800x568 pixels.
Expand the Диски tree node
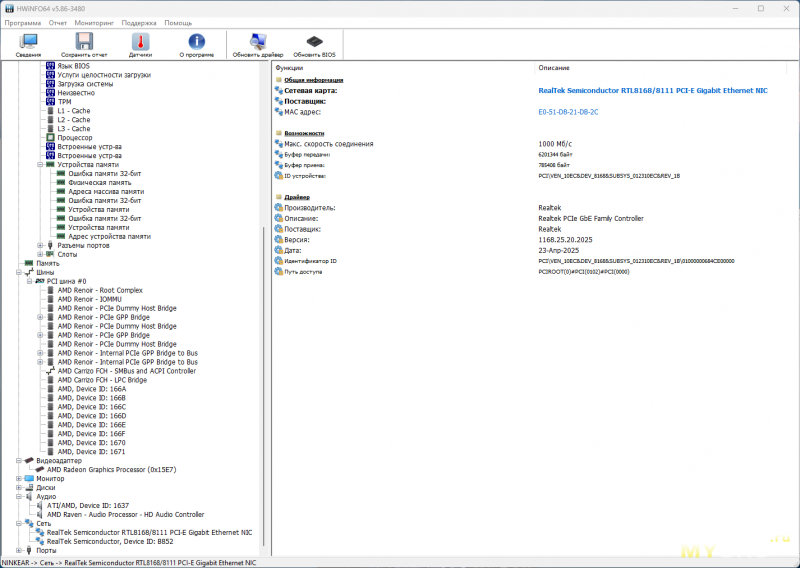pos(19,487)
